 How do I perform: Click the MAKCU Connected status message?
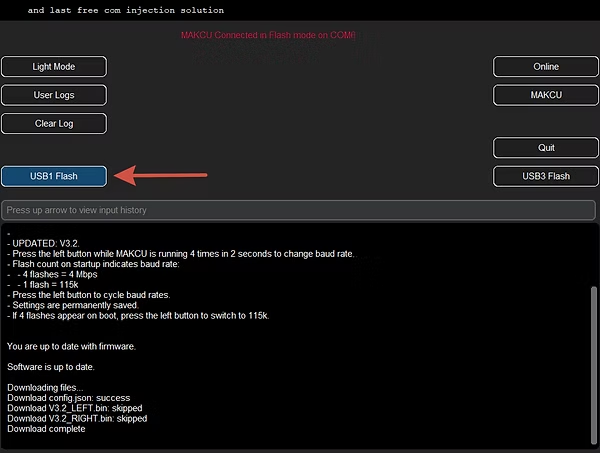coord(268,35)
